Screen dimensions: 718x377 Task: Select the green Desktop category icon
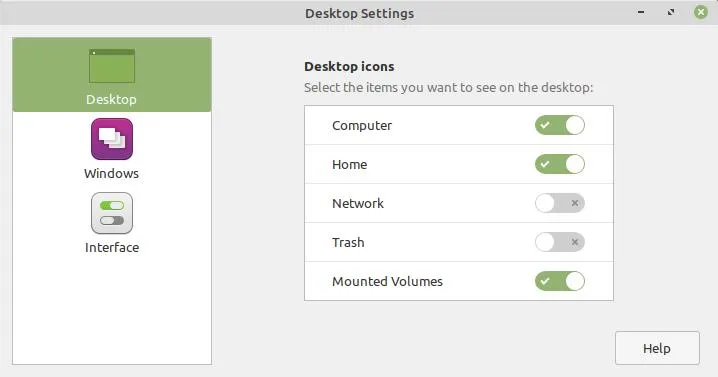click(112, 66)
